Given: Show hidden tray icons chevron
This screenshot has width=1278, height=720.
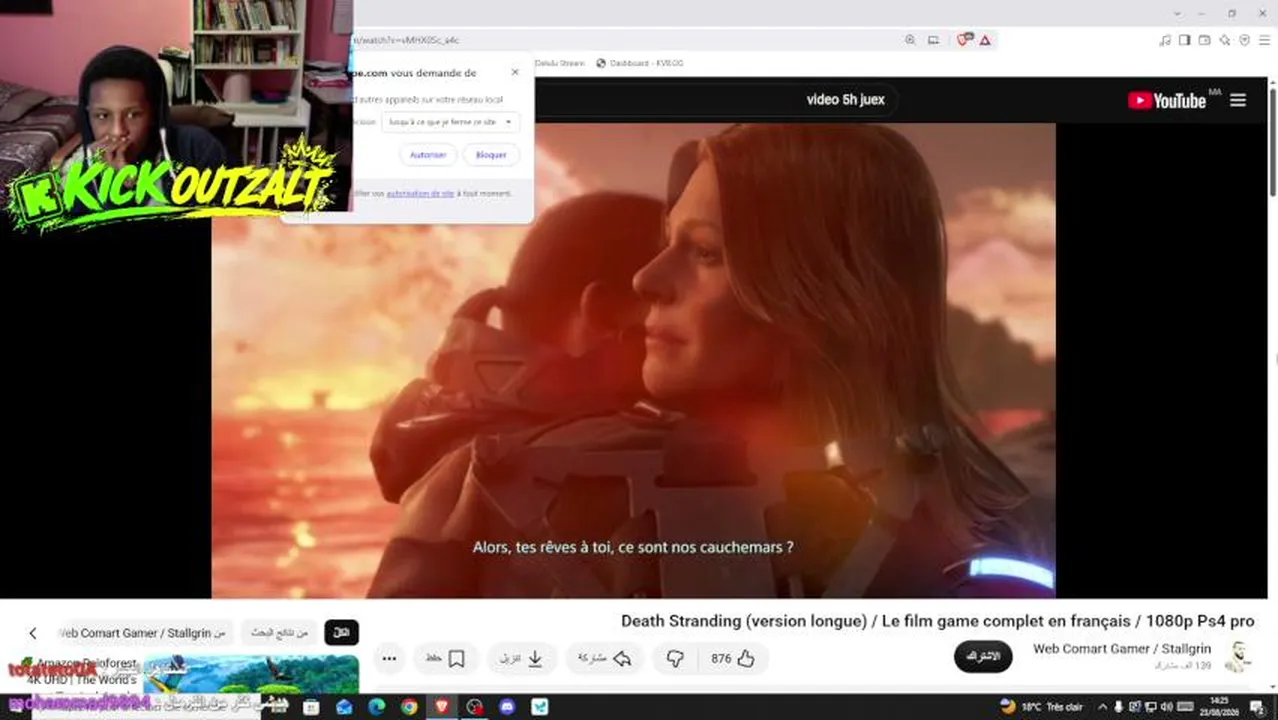Looking at the screenshot, I should coord(1103,707).
